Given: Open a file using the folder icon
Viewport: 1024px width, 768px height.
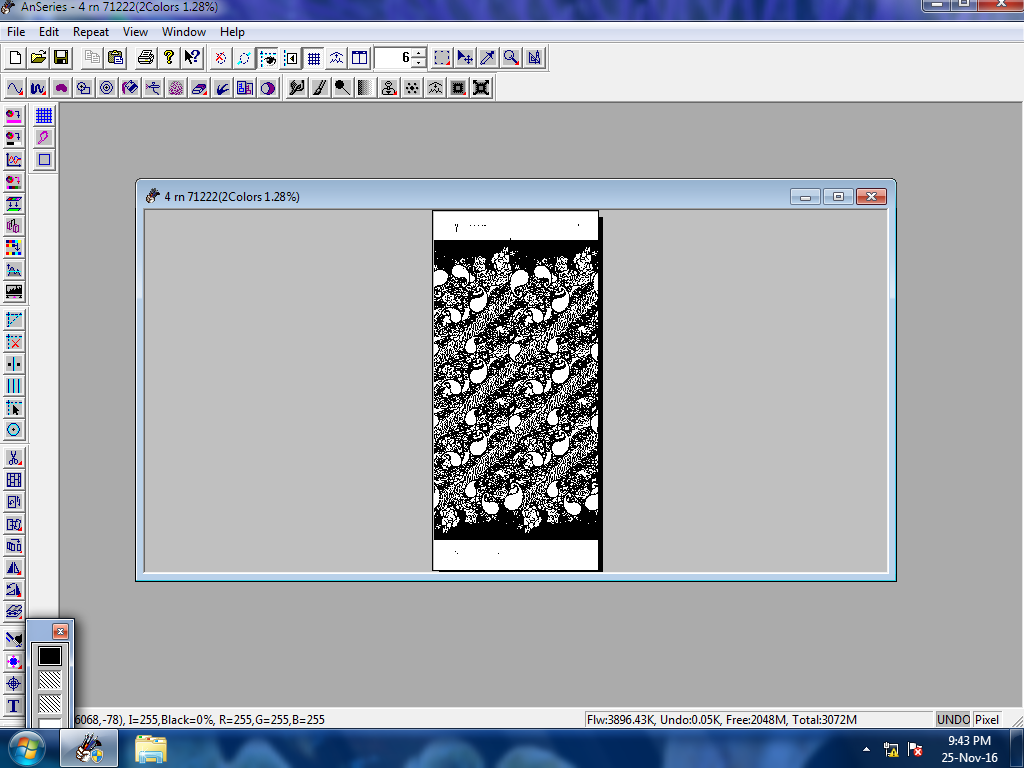Looking at the screenshot, I should pos(38,57).
